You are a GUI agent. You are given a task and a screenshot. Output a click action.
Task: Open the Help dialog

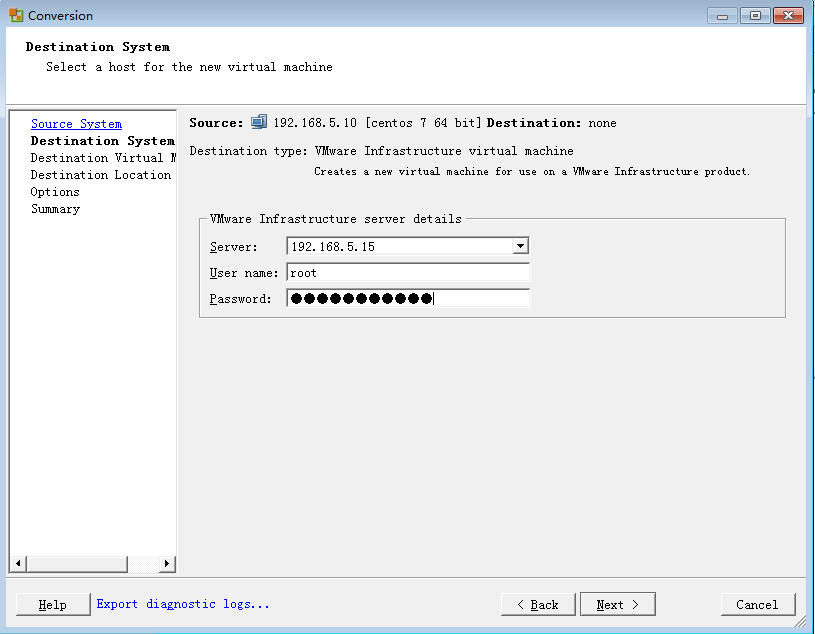pos(52,604)
